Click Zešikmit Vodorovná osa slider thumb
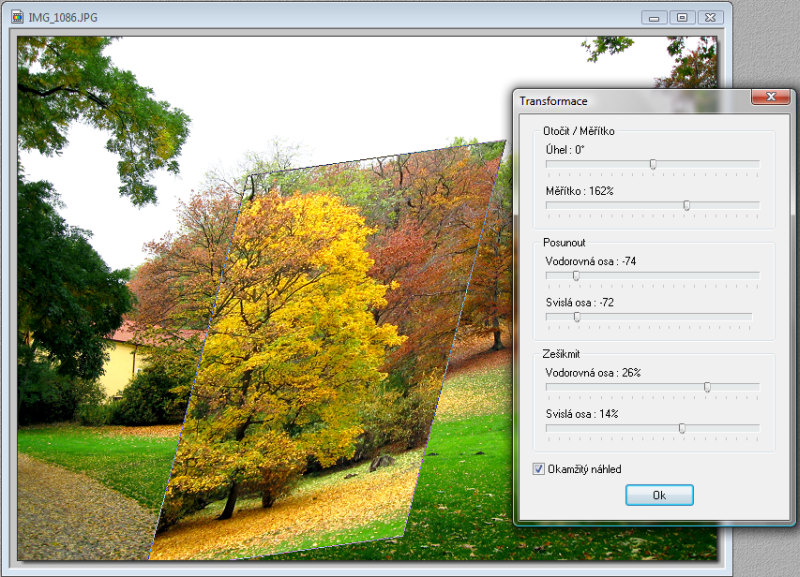Viewport: 800px width, 577px height. click(x=707, y=387)
